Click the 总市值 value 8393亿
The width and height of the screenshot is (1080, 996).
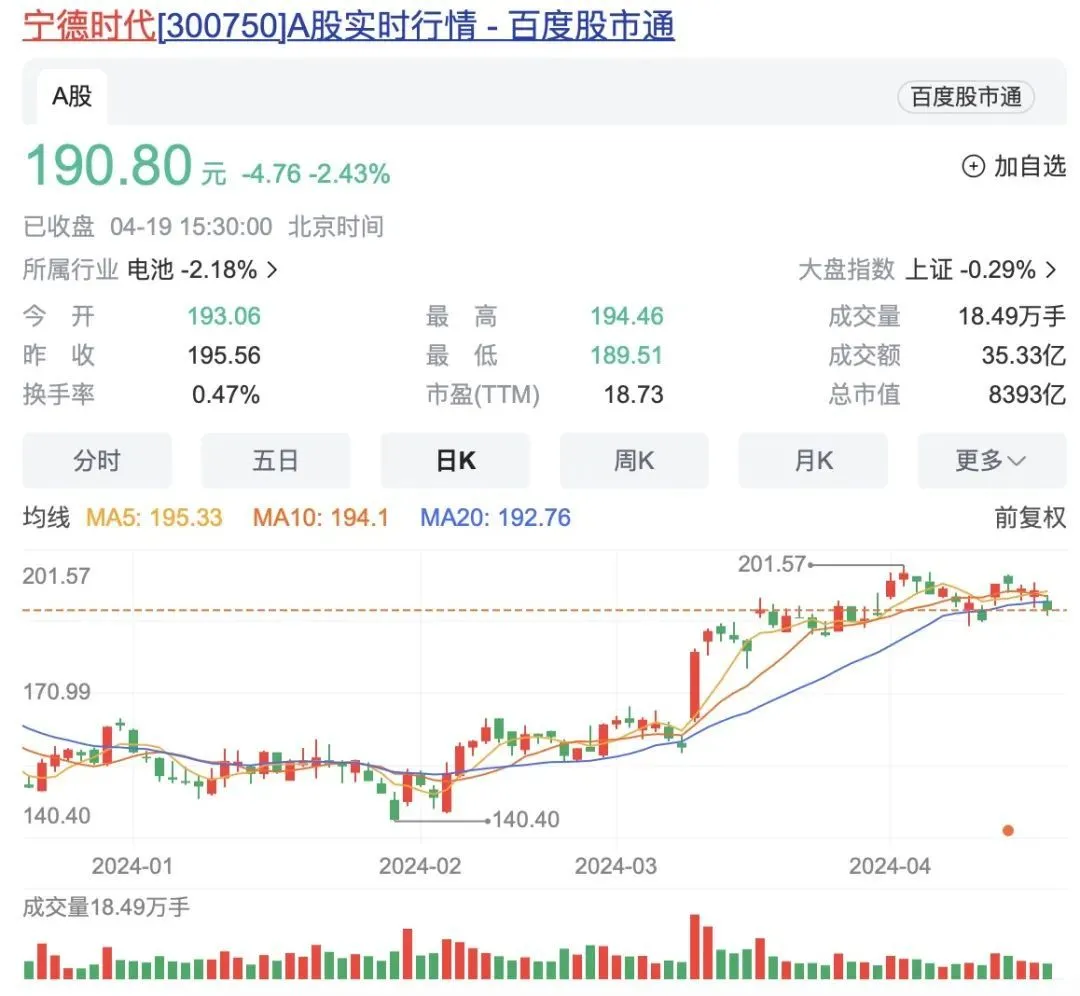[x=1027, y=395]
